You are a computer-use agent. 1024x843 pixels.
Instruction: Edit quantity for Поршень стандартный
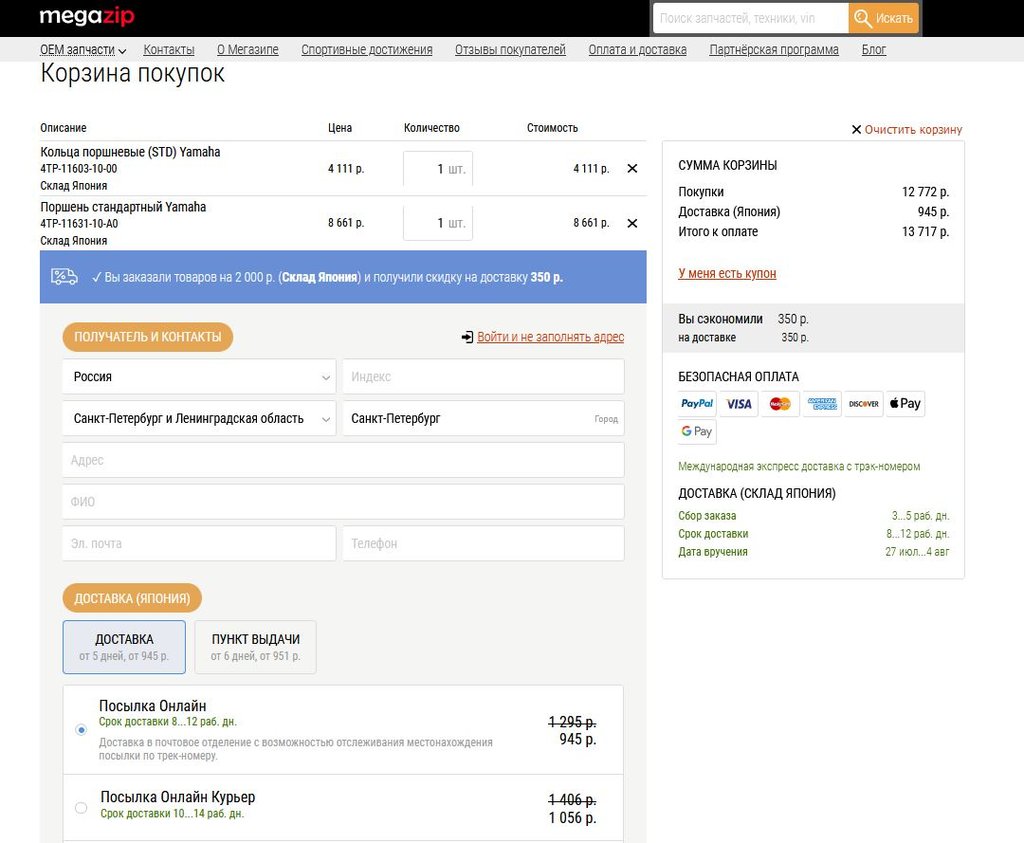point(438,223)
